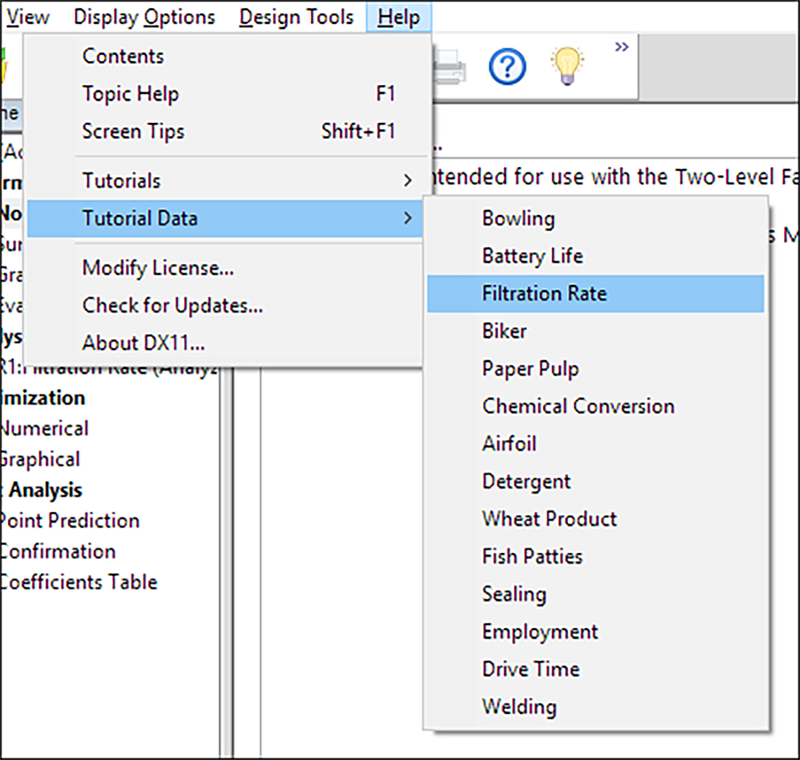Select the Graphical optimization node
800x760 pixels.
pyautogui.click(x=40, y=459)
